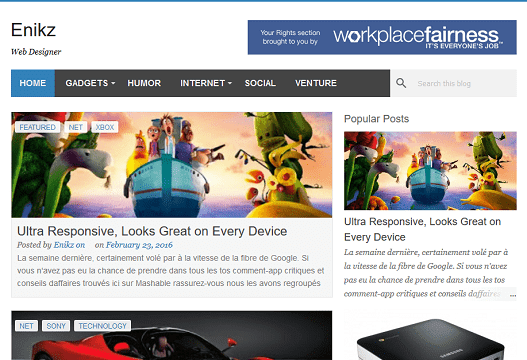Open the Social menu item
527x360 pixels.
[x=260, y=83]
